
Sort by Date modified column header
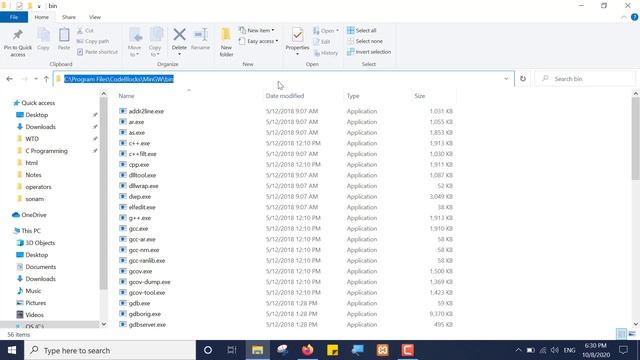(x=285, y=96)
